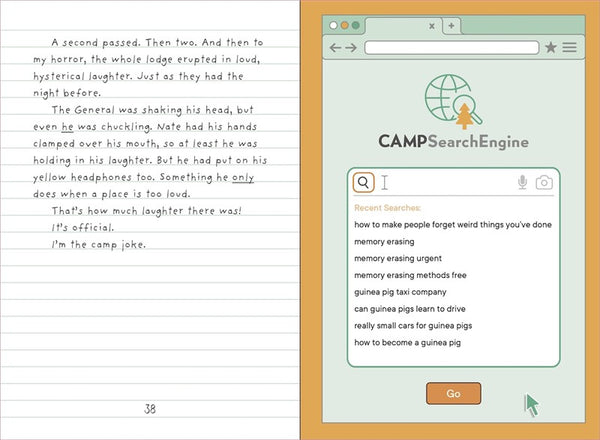
Task: Click the magnifying glass search icon
Action: (363, 183)
